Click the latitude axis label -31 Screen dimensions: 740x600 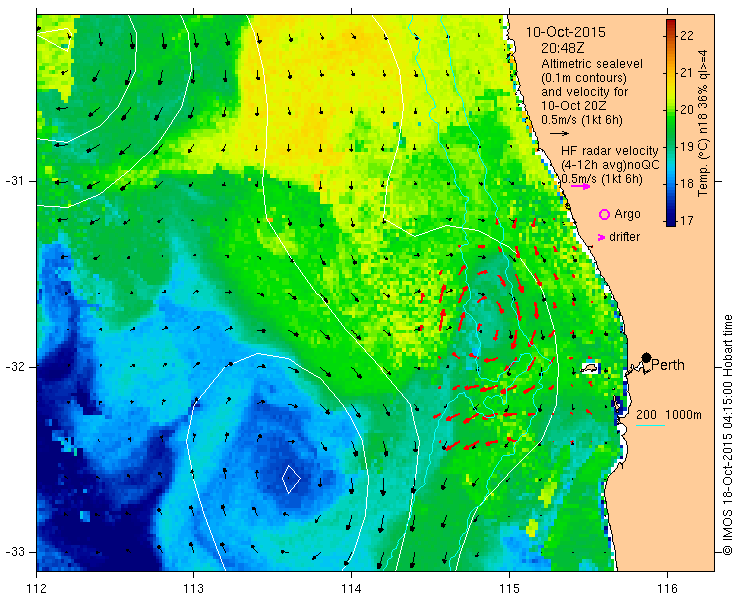click(x=15, y=181)
